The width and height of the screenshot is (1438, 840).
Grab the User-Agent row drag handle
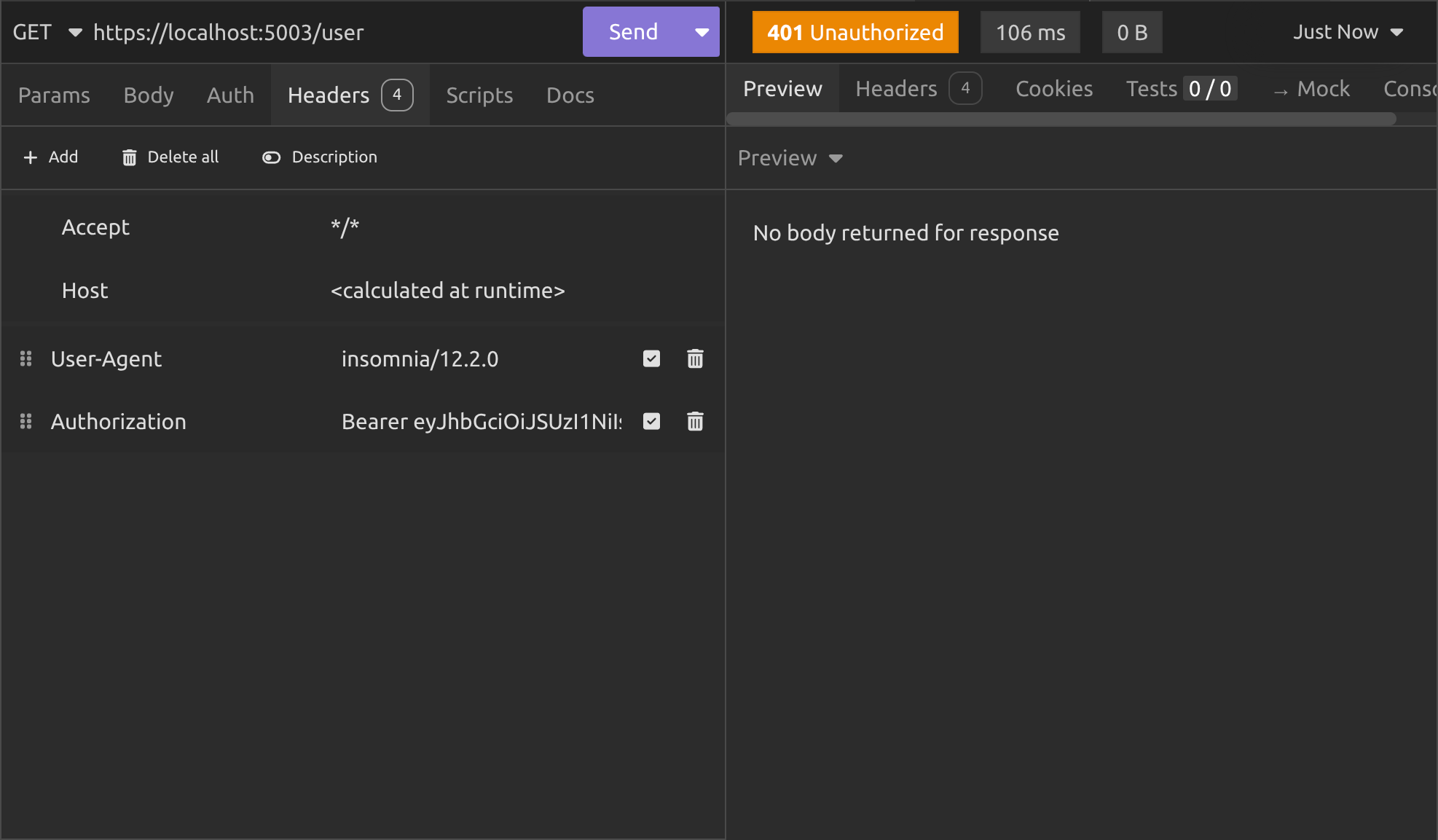point(26,358)
